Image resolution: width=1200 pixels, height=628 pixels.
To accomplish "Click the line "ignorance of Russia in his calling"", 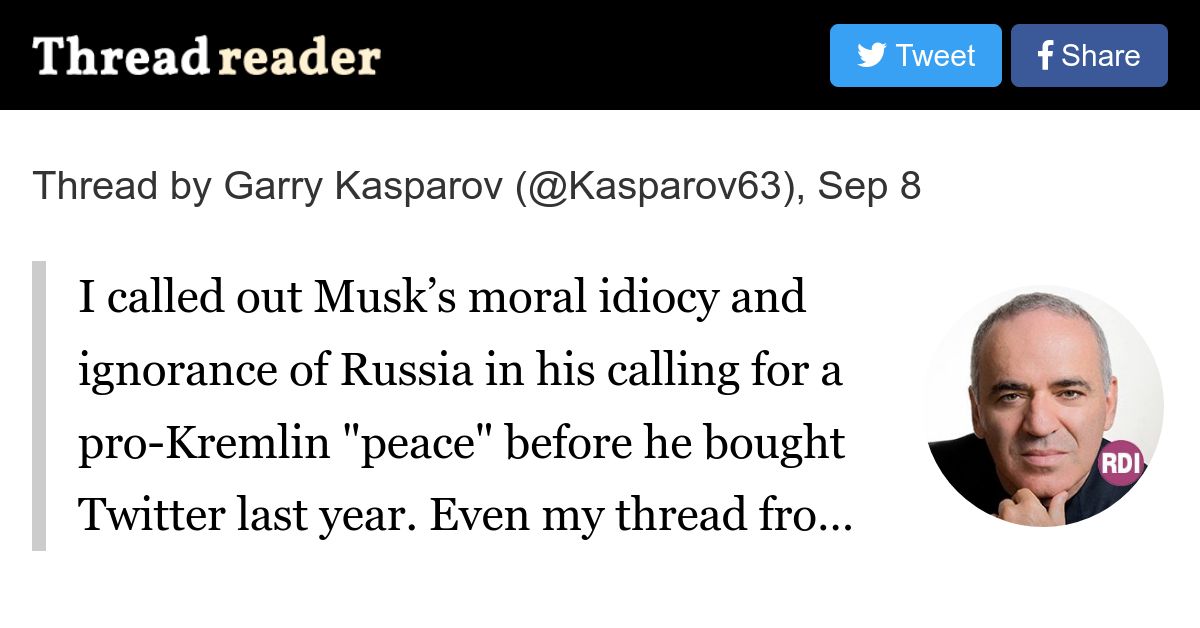I will click(461, 371).
